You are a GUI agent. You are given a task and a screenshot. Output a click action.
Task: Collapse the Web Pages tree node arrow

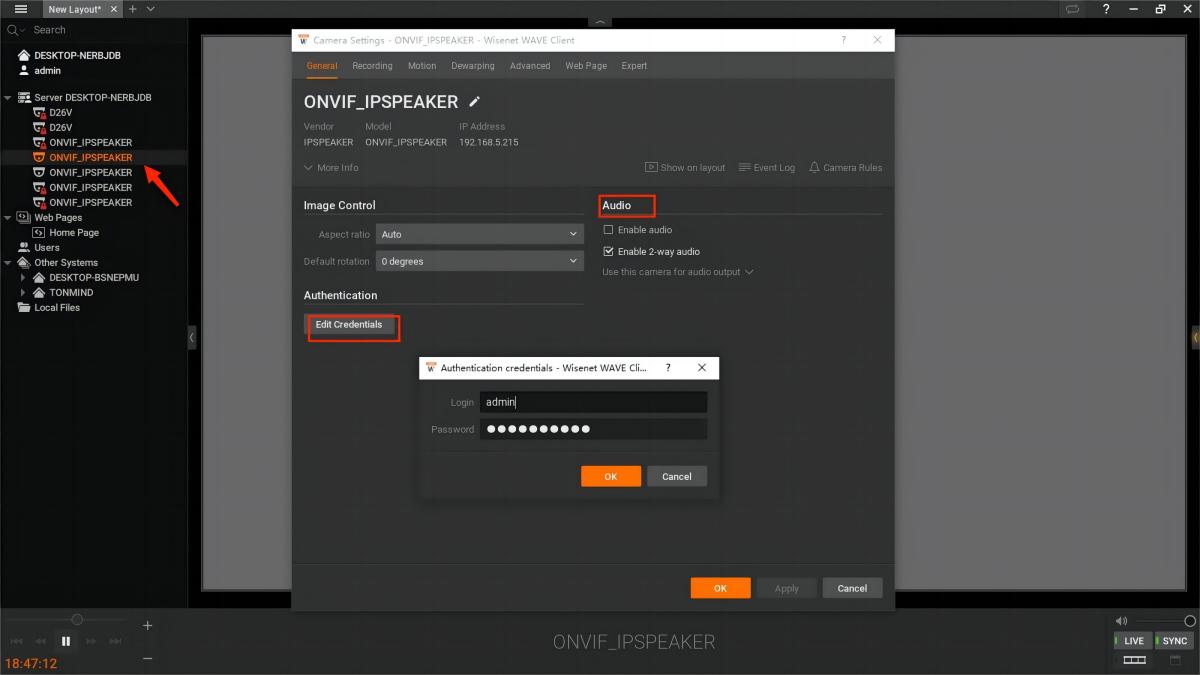[x=8, y=218]
